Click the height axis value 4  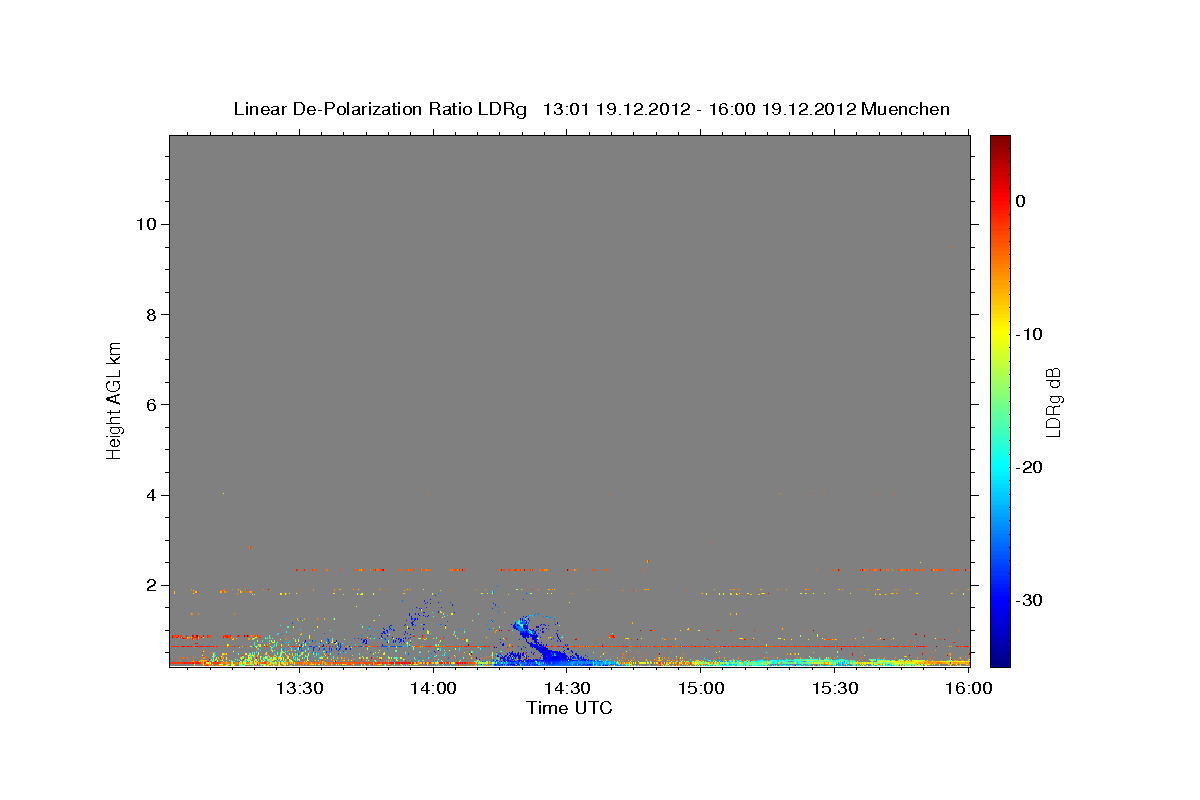click(x=149, y=495)
